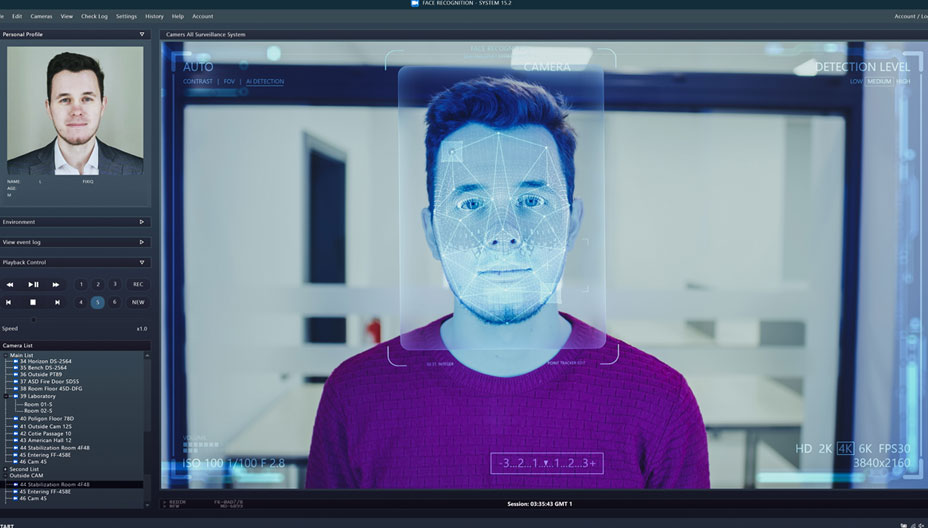Viewport: 928px width, 528px height.
Task: Expand the View event log section
Action: (141, 242)
